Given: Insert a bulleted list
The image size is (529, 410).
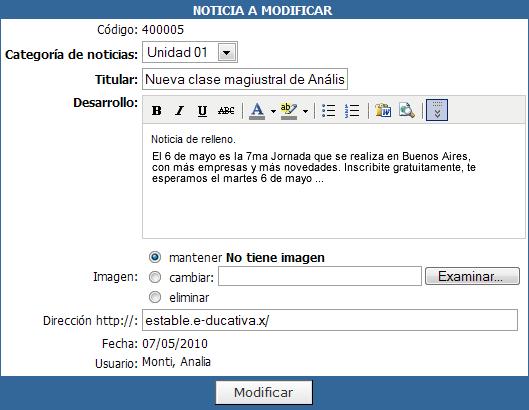Looking at the screenshot, I should 328,110.
